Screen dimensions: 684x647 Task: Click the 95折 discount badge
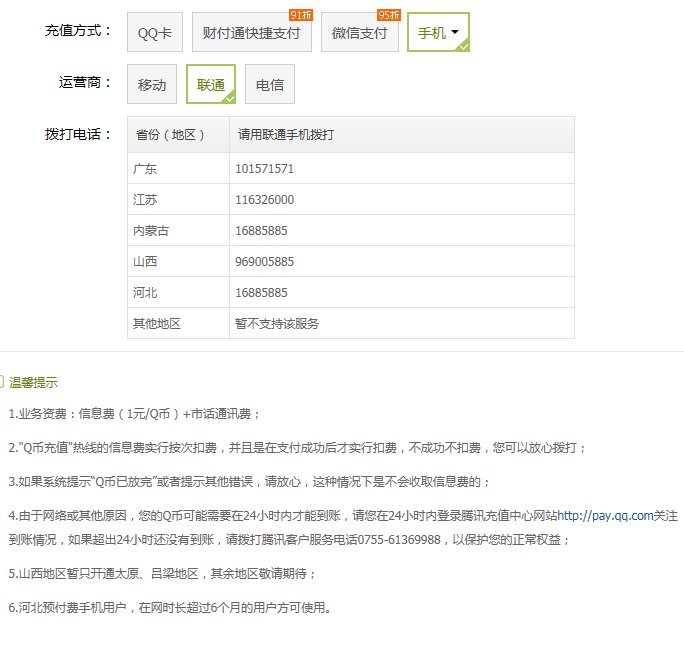389,15
